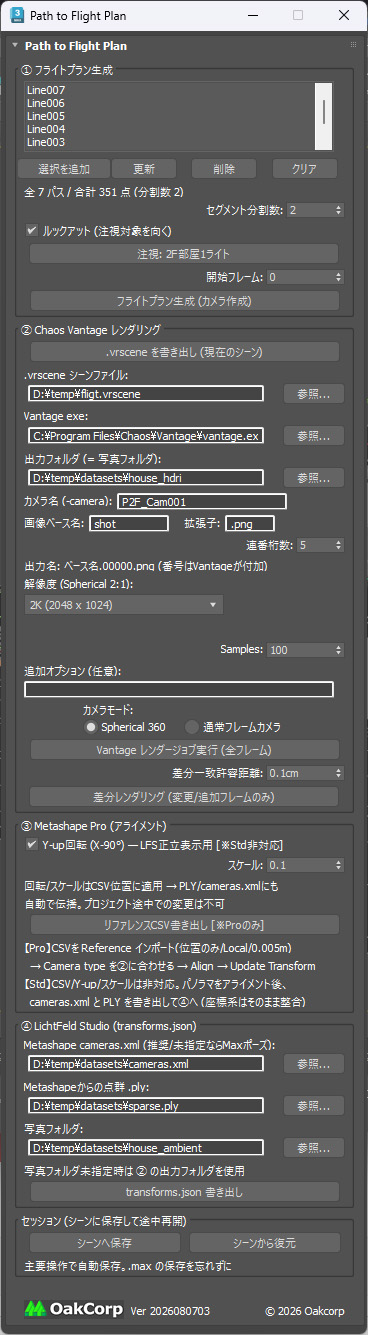Open the 解像度 2K (2048 x 1024) dropdown
The height and width of the screenshot is (1335, 368).
pos(123,605)
